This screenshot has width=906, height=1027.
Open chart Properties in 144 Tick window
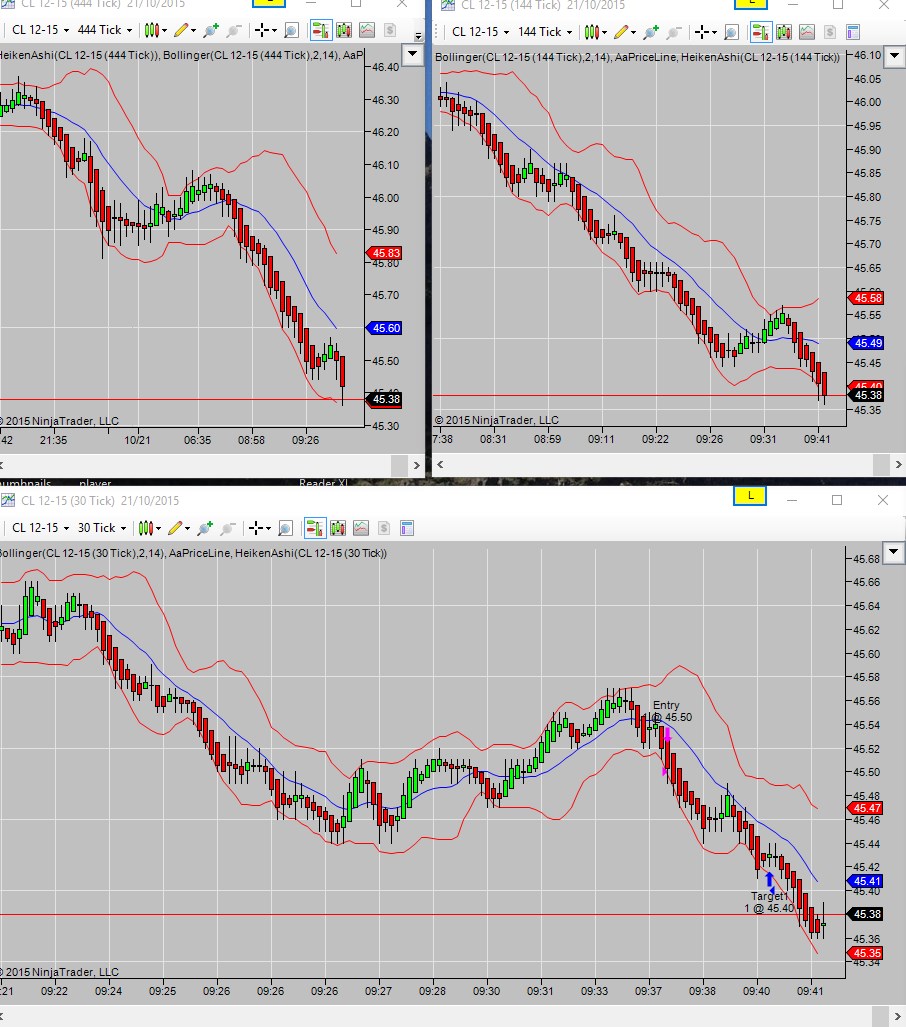point(852,31)
